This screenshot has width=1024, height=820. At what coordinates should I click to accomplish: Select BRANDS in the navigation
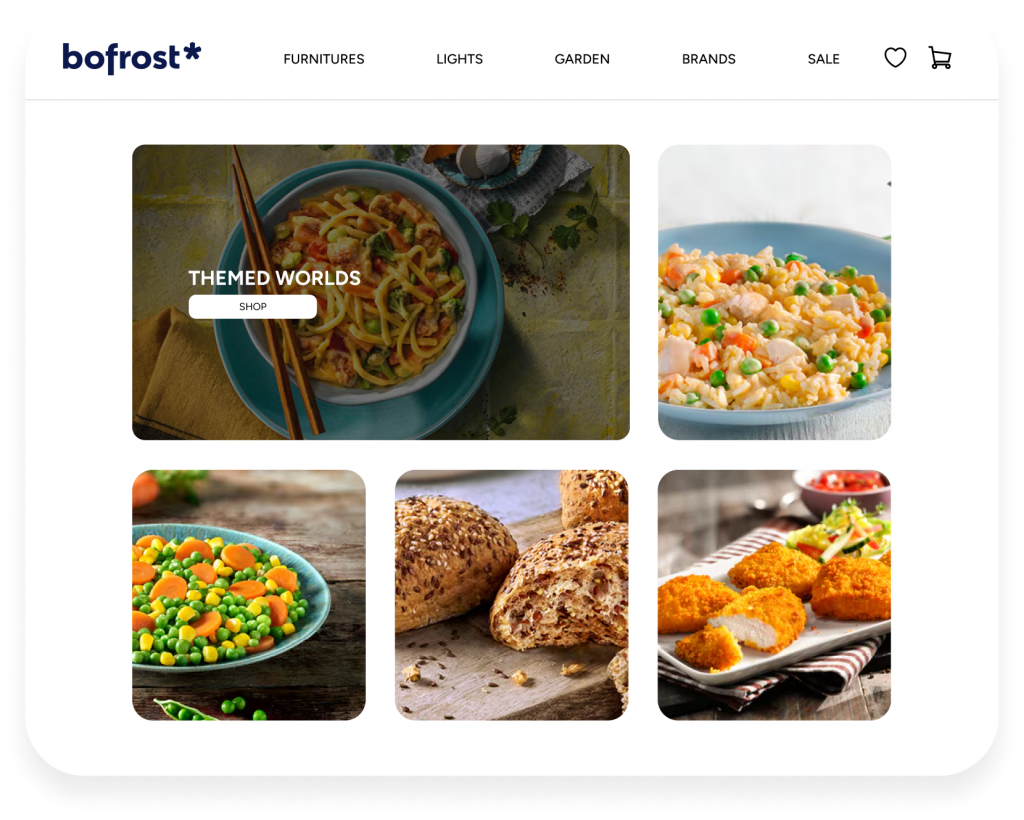(x=709, y=59)
